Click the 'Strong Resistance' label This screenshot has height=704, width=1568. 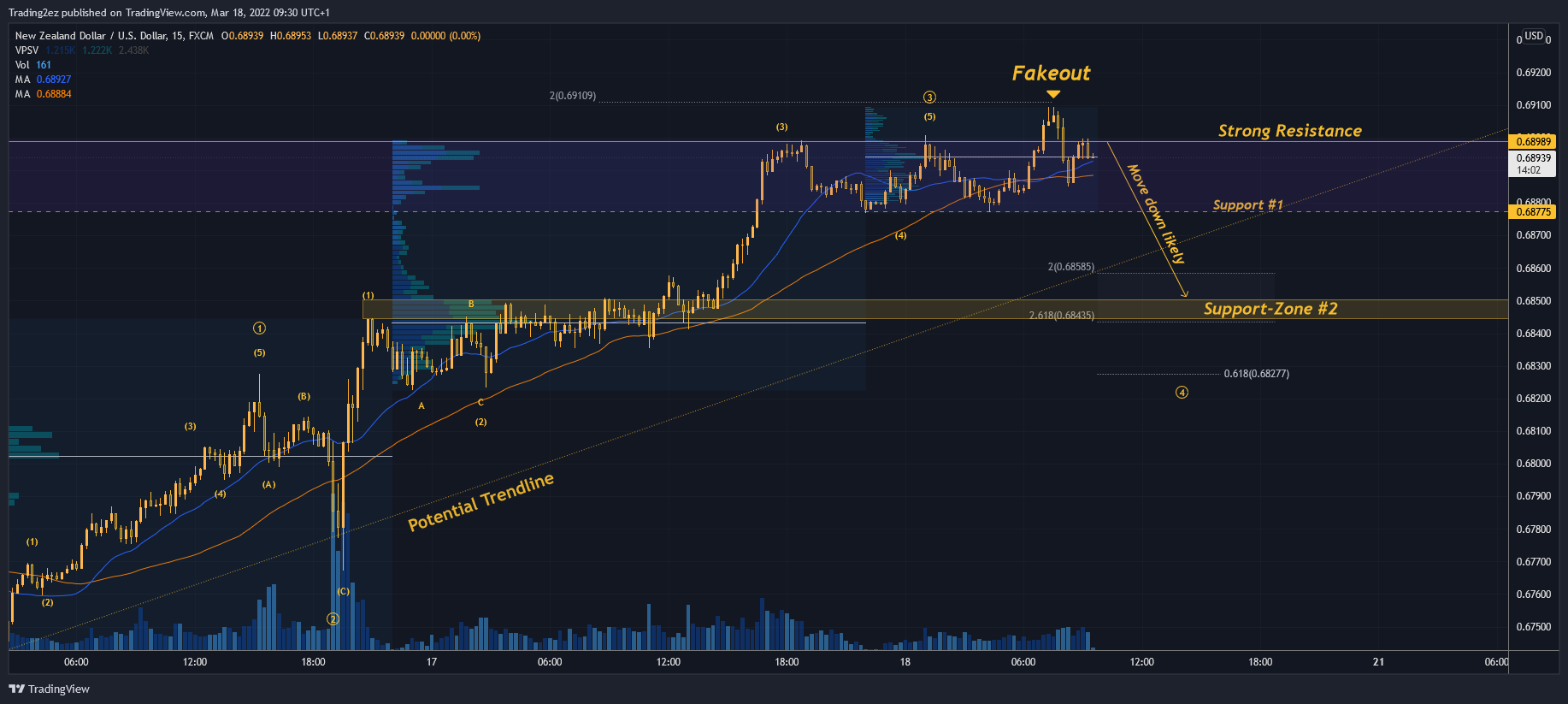tap(1289, 131)
